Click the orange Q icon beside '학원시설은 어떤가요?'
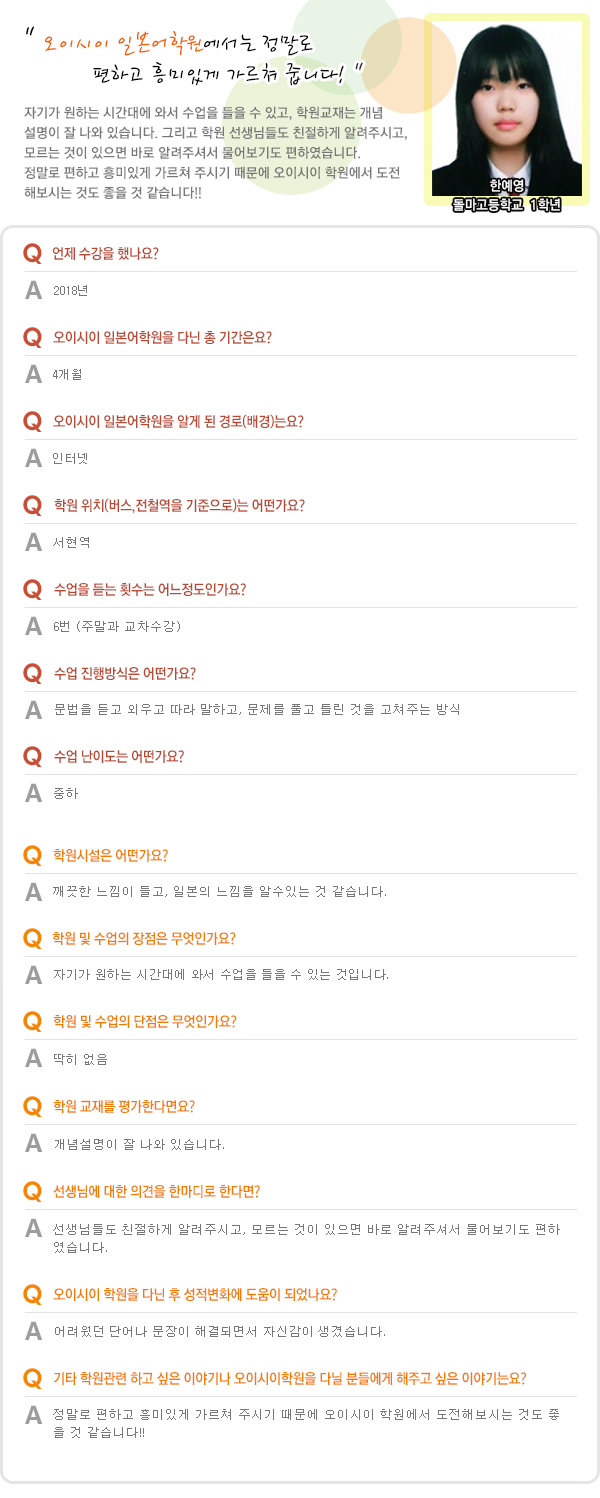 click(33, 856)
